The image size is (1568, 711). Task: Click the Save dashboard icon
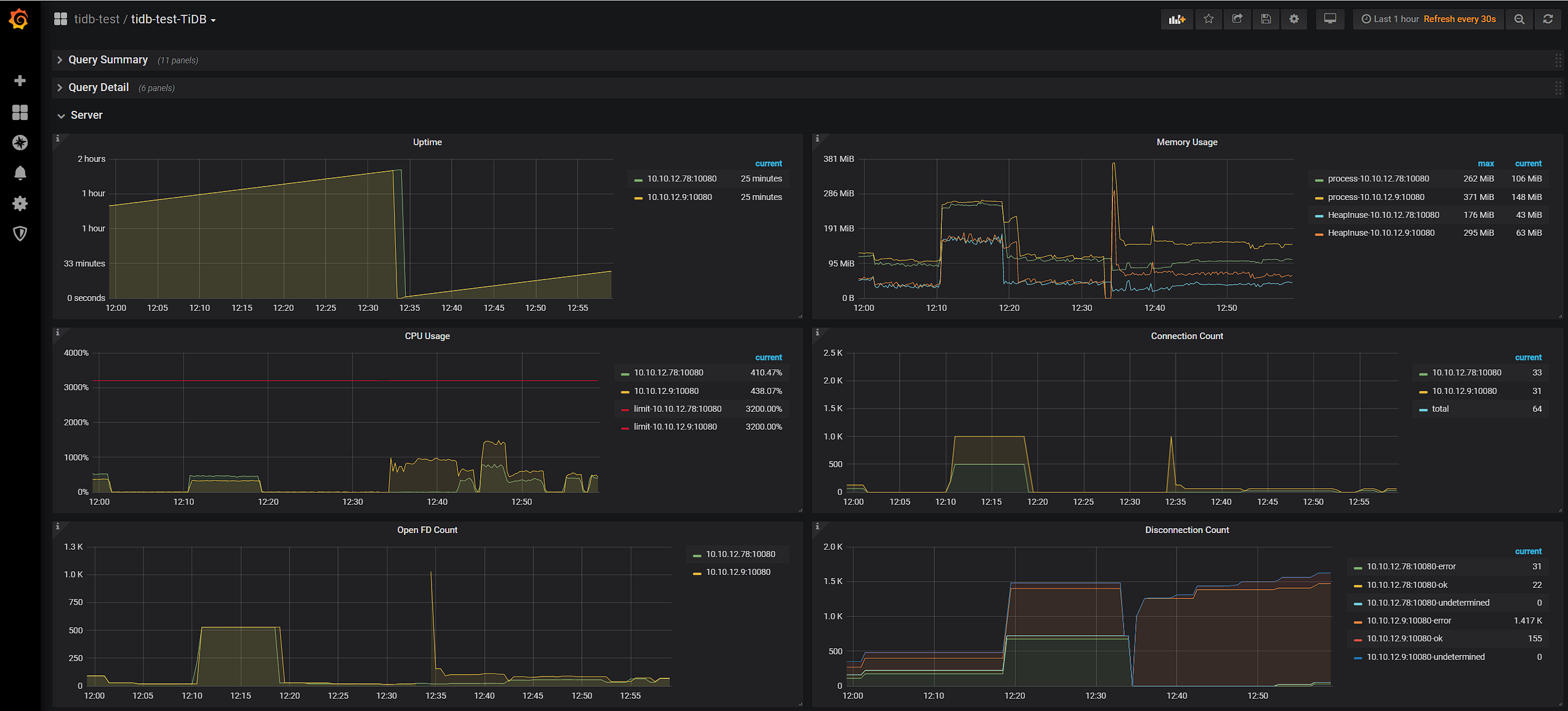click(1266, 19)
